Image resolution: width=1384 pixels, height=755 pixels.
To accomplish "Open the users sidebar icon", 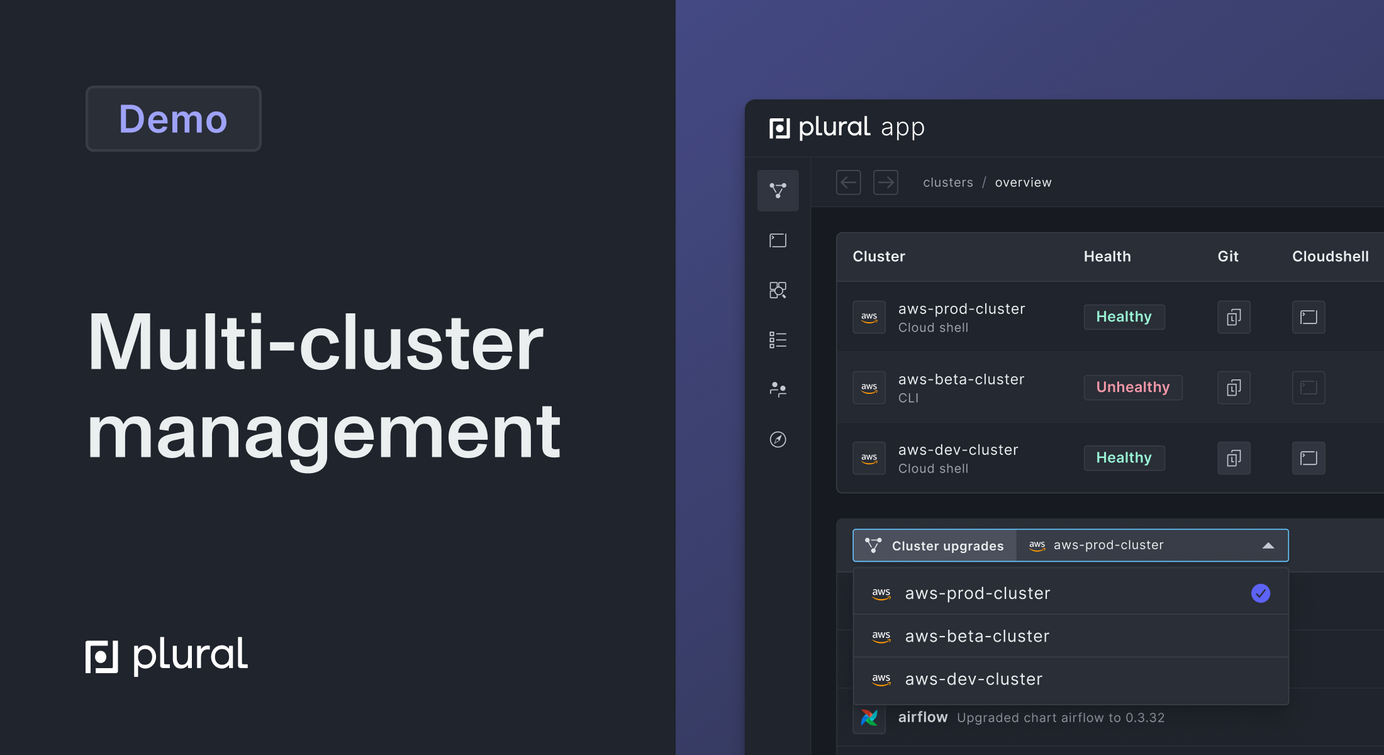I will 778,389.
